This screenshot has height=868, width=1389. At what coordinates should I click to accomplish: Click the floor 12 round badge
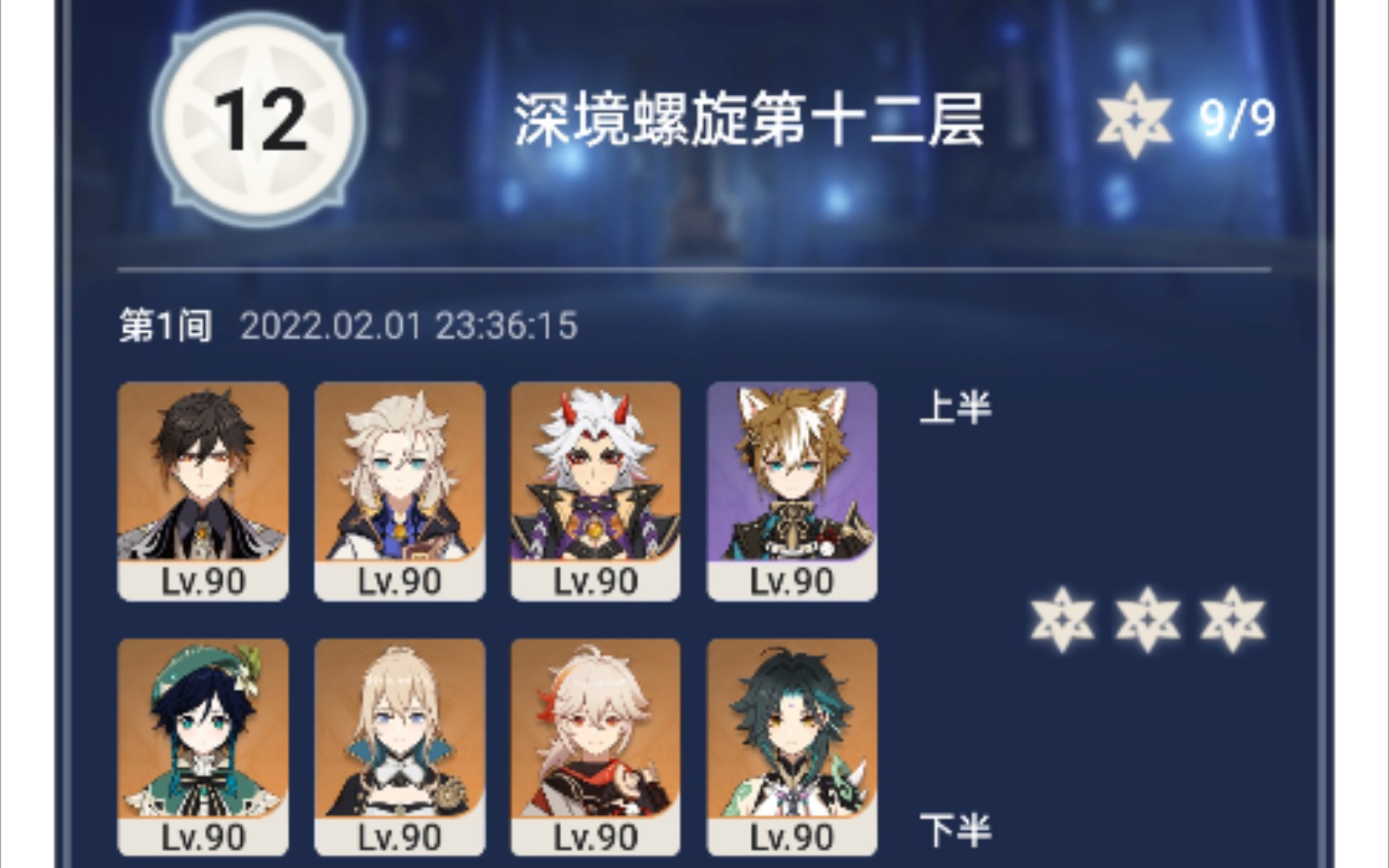pyautogui.click(x=259, y=120)
